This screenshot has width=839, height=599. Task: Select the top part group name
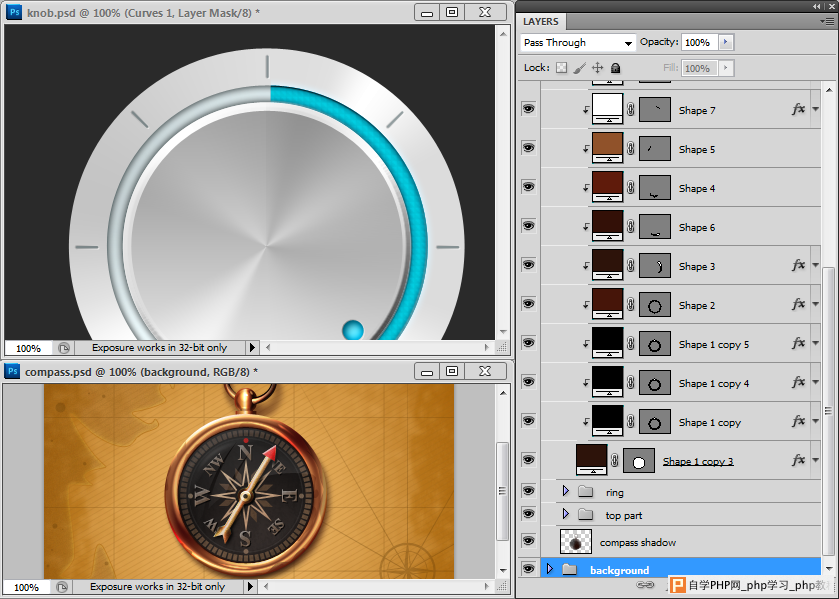click(624, 515)
